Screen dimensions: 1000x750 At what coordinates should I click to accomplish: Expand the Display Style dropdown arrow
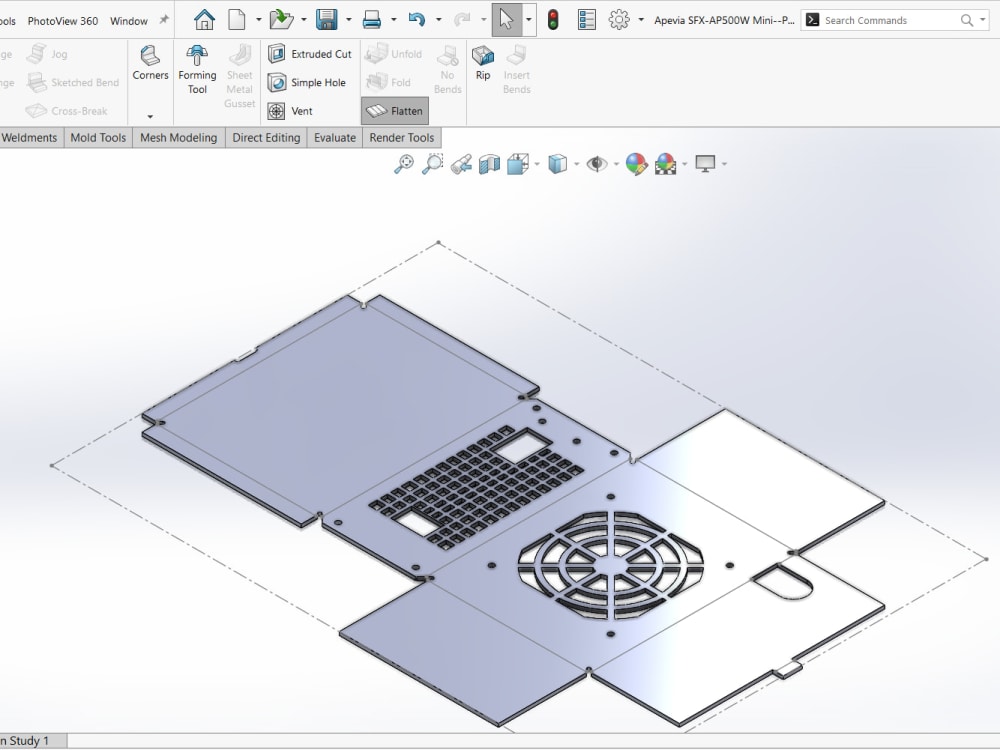point(577,164)
